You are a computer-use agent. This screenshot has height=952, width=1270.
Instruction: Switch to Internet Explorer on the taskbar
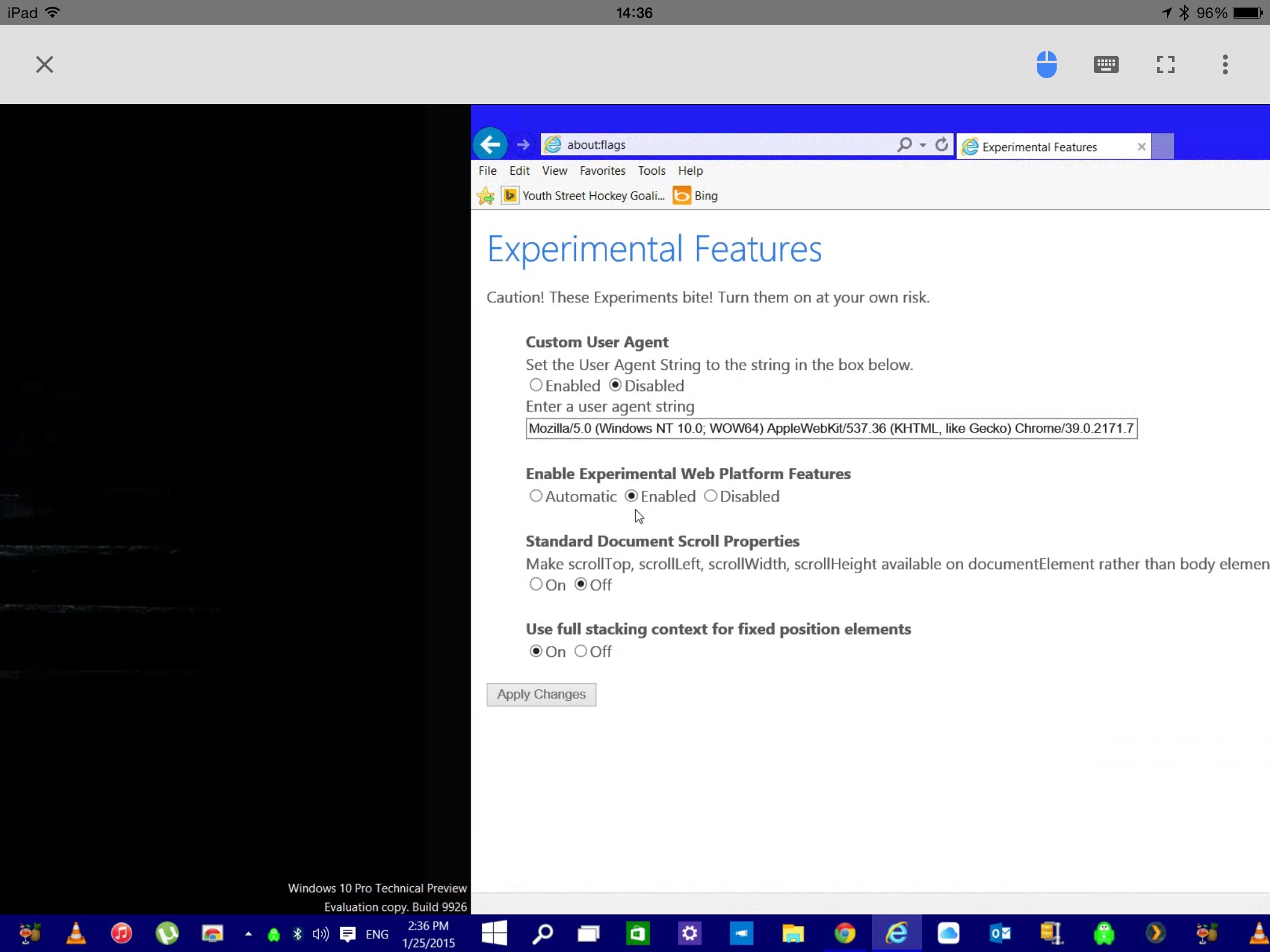tap(896, 933)
